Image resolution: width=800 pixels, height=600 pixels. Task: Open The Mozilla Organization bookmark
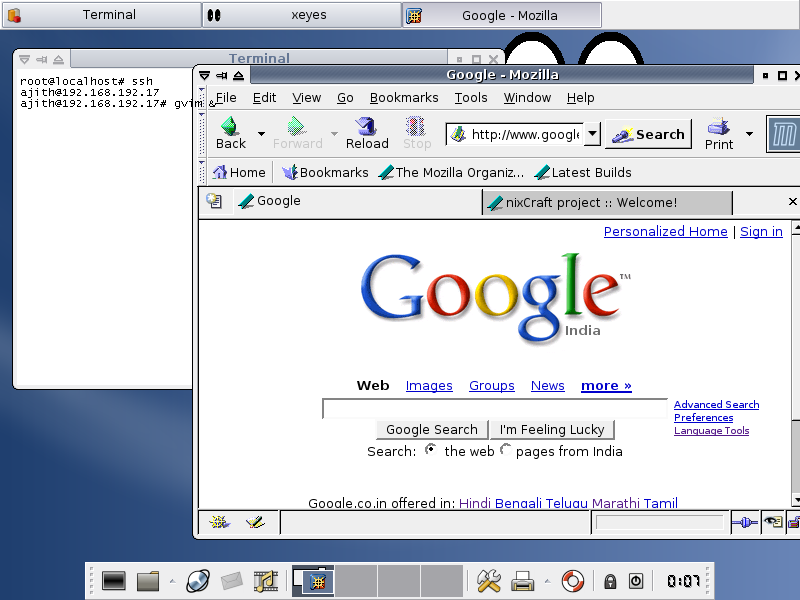pyautogui.click(x=452, y=172)
